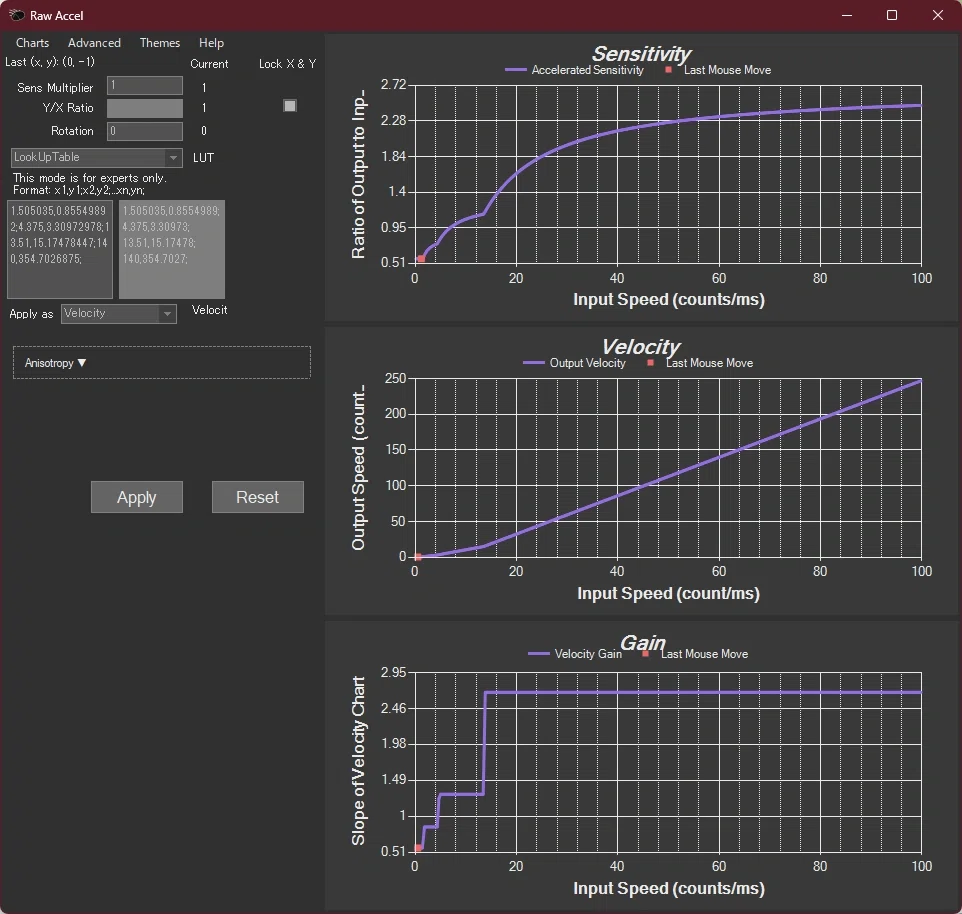Open the Help menu
Viewport: 962px width, 914px height.
(212, 43)
